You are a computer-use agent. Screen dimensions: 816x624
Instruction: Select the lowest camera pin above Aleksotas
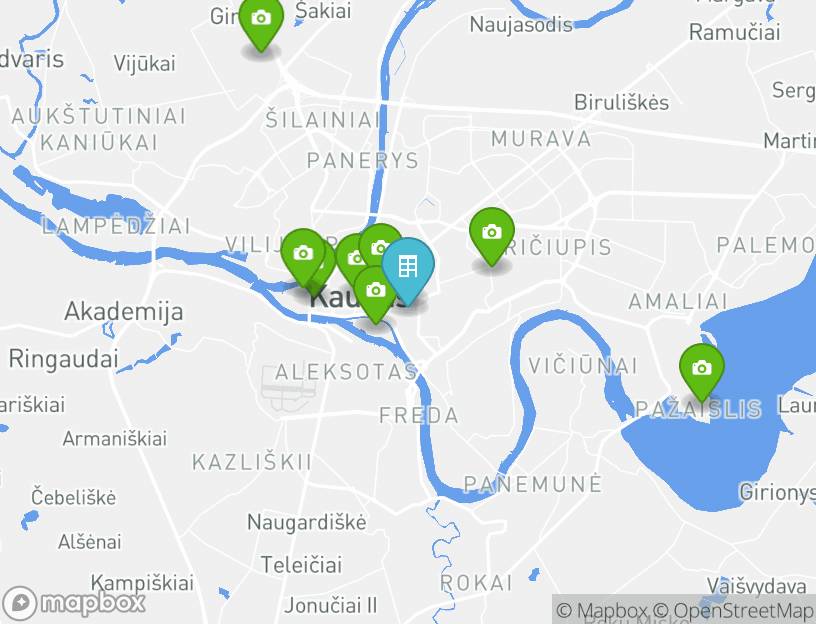pyautogui.click(x=375, y=291)
